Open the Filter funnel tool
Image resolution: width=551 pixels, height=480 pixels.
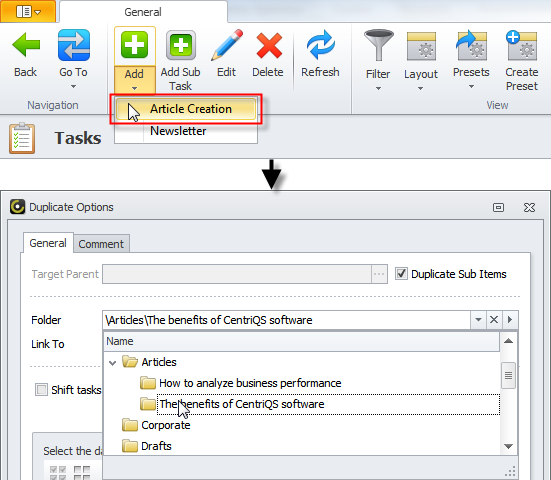click(378, 45)
